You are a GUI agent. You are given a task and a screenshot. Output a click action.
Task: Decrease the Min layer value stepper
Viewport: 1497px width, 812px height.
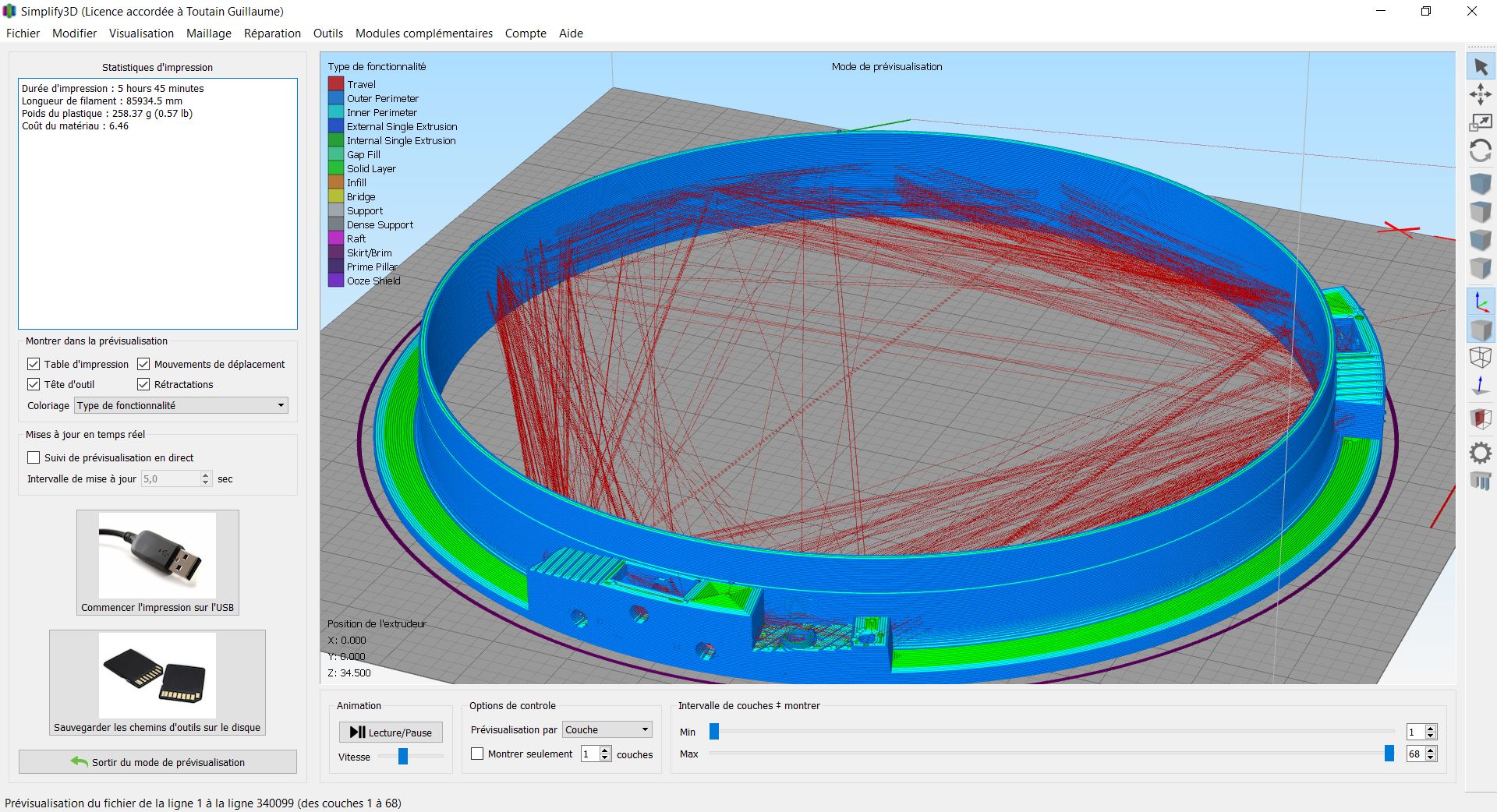(x=1430, y=736)
